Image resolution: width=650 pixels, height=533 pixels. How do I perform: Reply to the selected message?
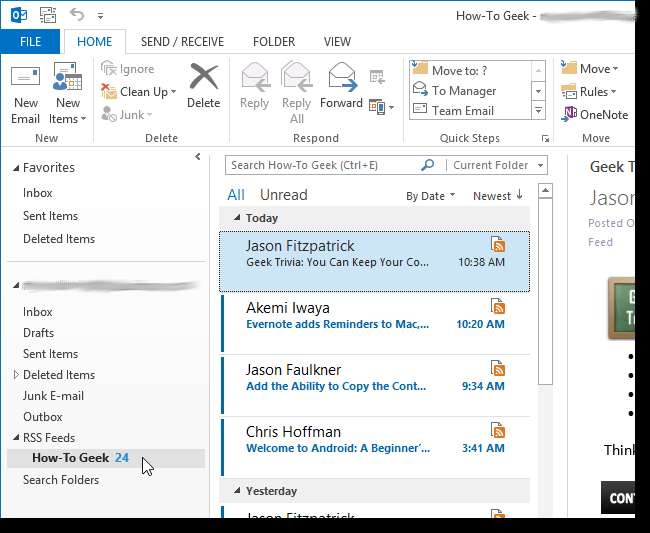coord(254,85)
